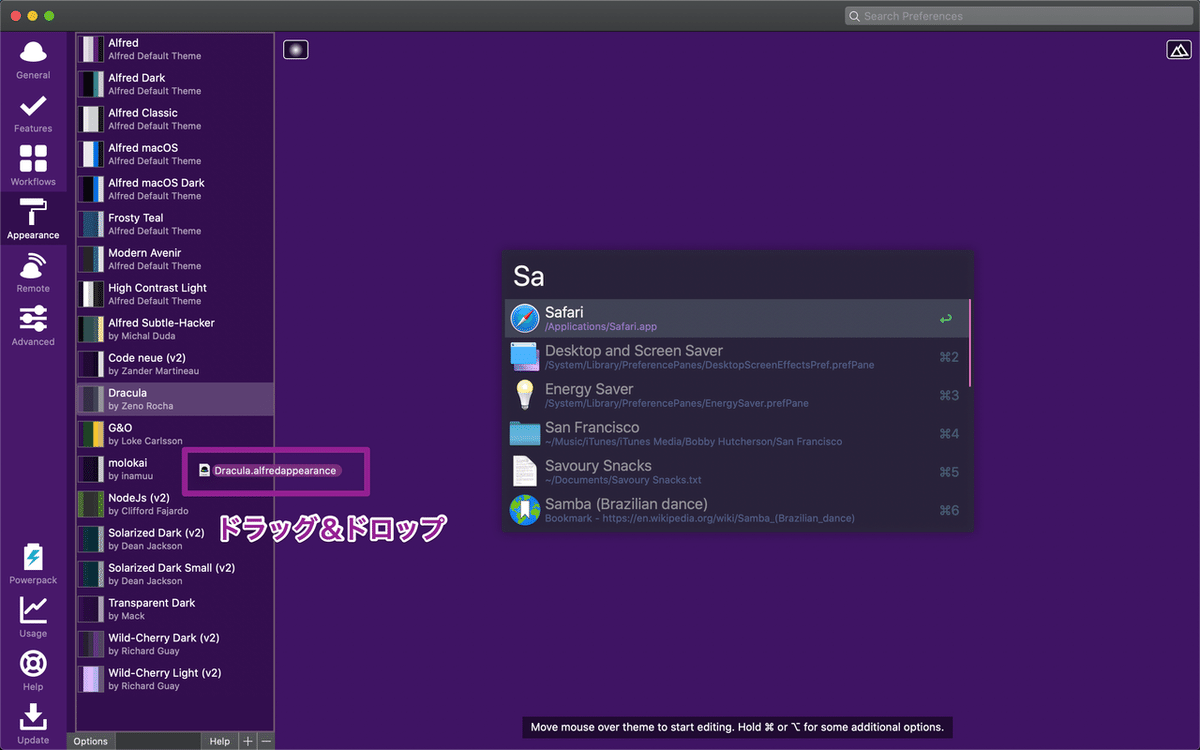
Task: Open the Workflows section
Action: pyautogui.click(x=33, y=166)
